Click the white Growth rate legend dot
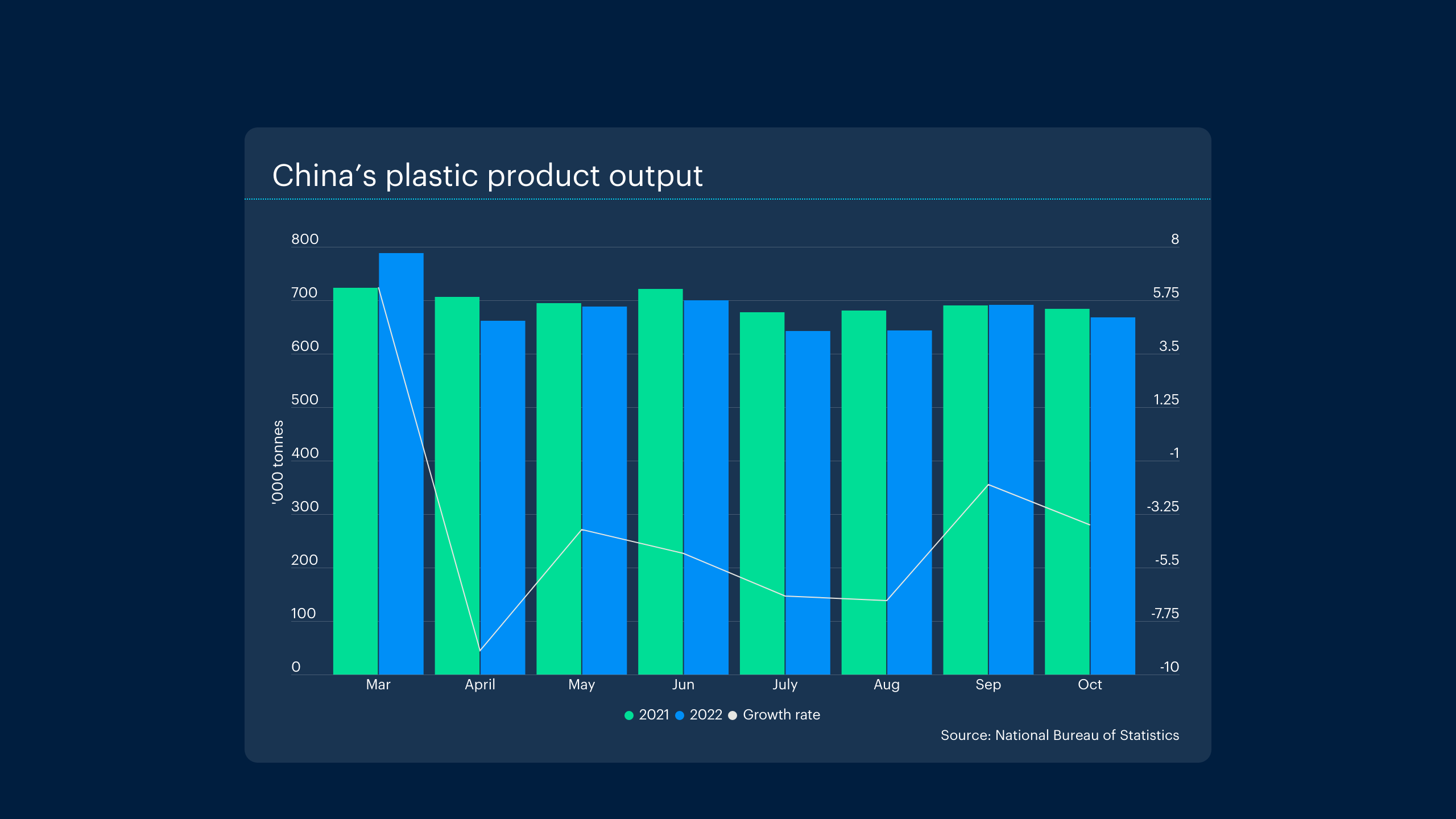This screenshot has height=819, width=1456. tap(733, 715)
